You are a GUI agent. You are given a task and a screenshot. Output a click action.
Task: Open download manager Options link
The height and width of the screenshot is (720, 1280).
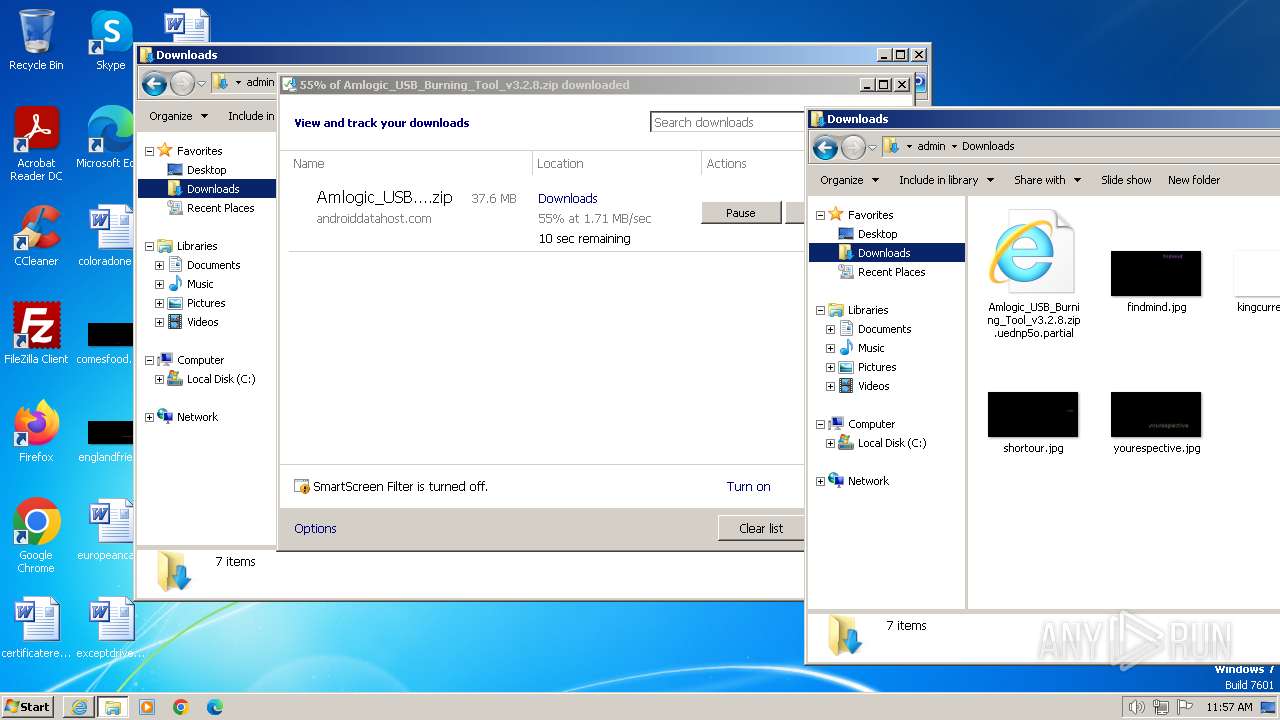tap(315, 528)
